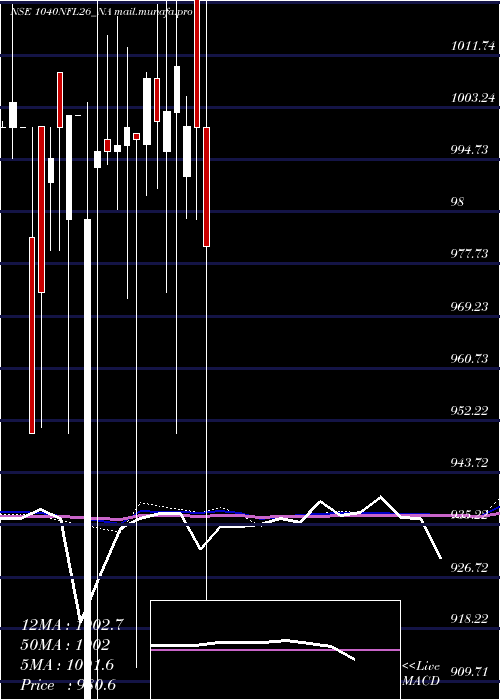Viewport: 500px width, 700px height.
Task: Click the tall red candle at the chart's left
Action: 32,335
